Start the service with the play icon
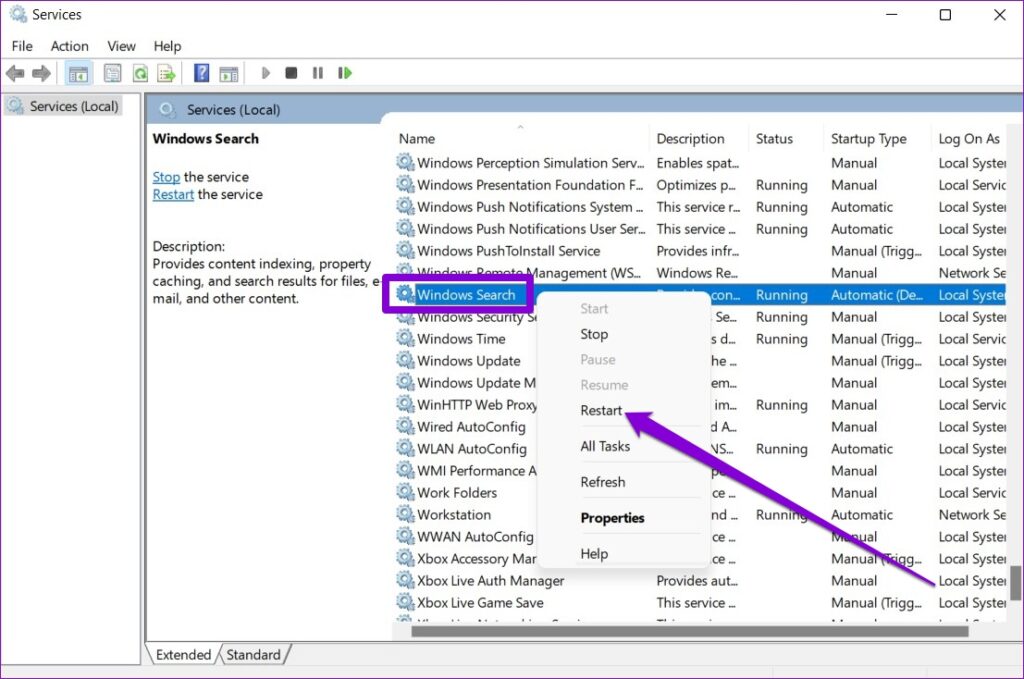 point(265,72)
